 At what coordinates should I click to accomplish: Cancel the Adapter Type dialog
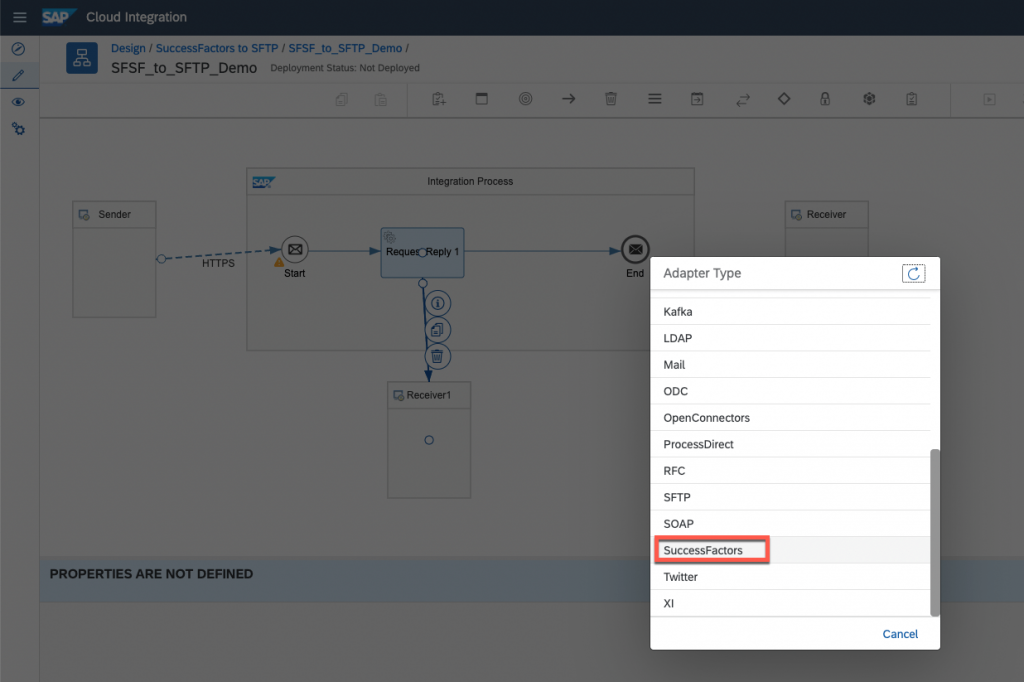[900, 634]
